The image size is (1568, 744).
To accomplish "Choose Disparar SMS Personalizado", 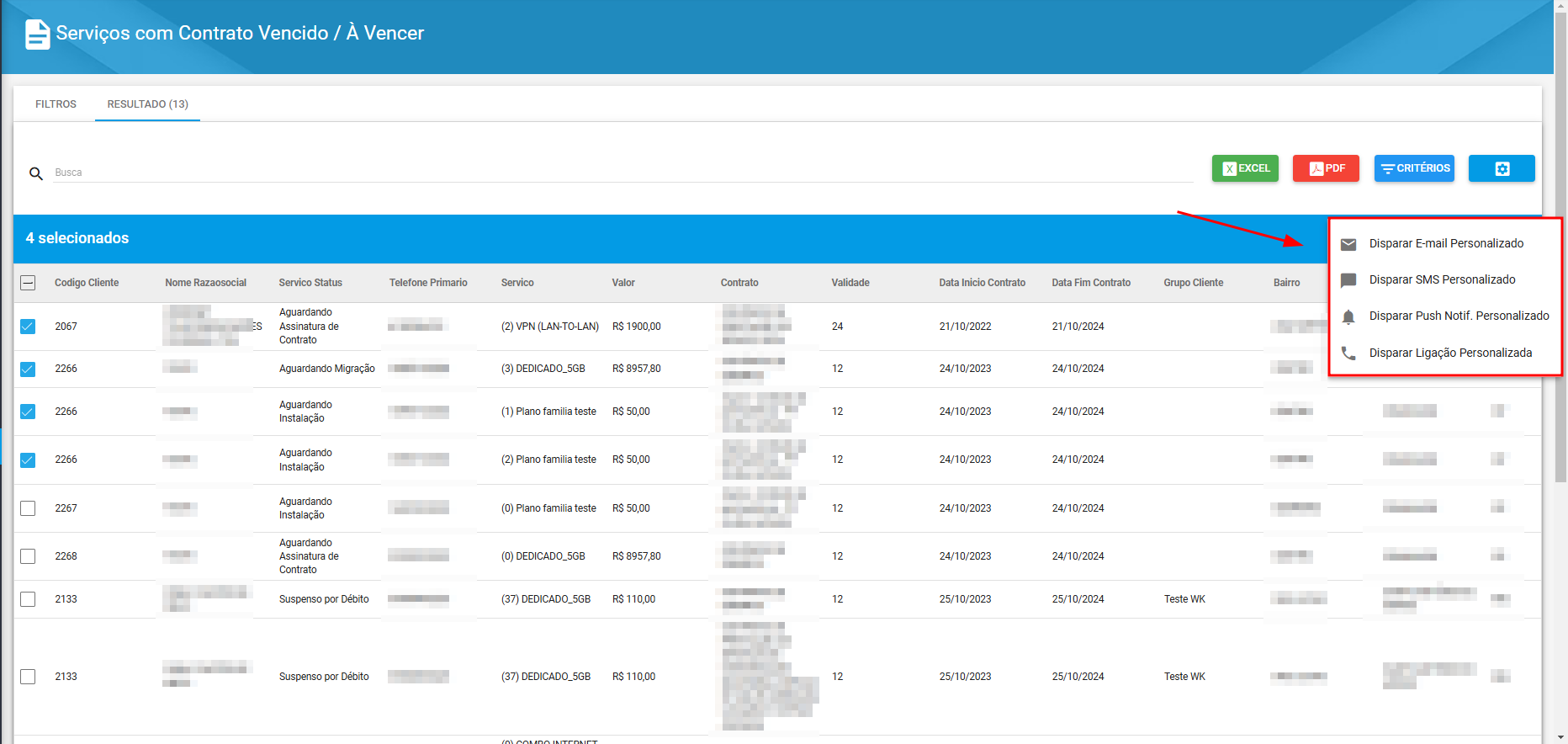I will [x=1445, y=280].
